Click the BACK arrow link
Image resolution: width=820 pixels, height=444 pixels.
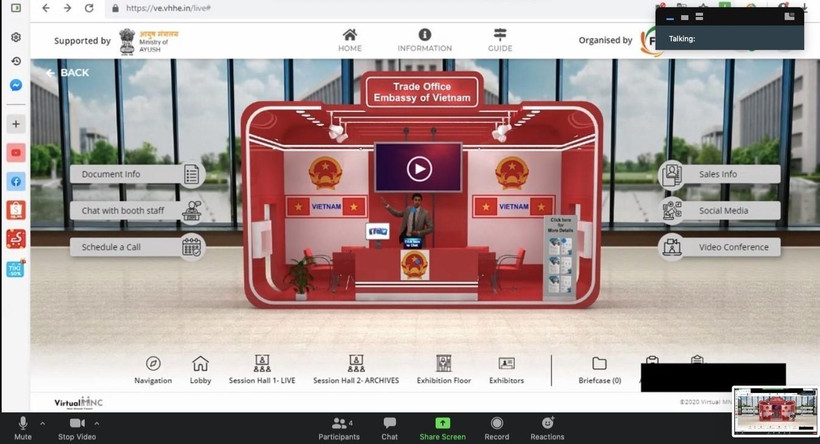(x=67, y=73)
